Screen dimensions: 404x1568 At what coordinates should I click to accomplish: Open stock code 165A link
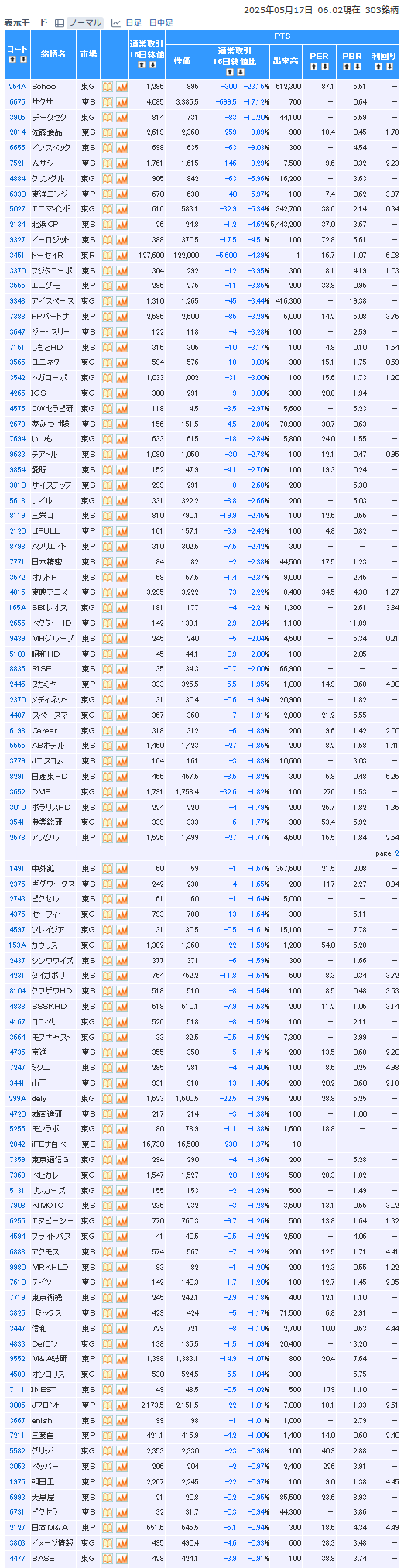pos(17,608)
